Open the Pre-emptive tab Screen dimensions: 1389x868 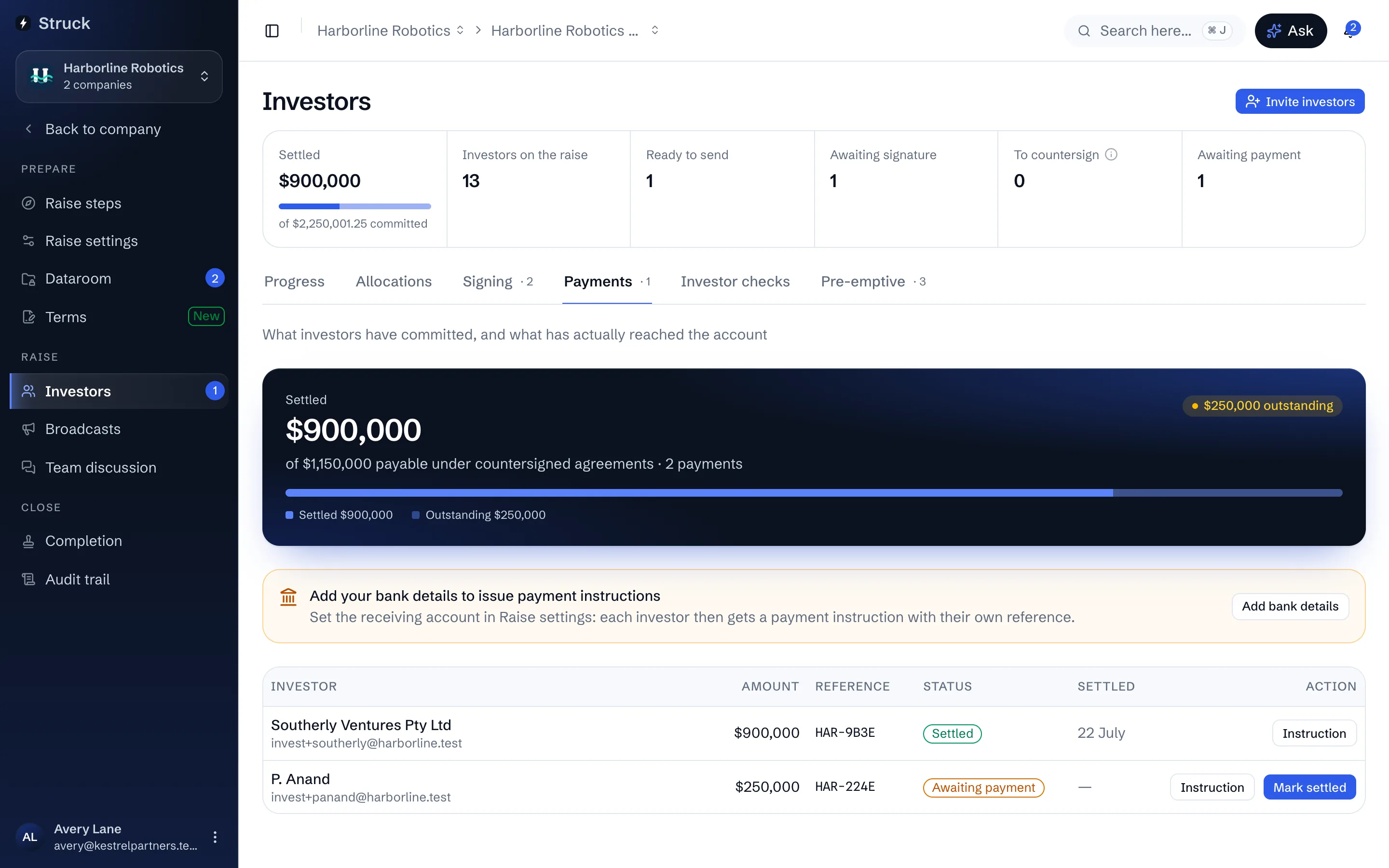[872, 281]
